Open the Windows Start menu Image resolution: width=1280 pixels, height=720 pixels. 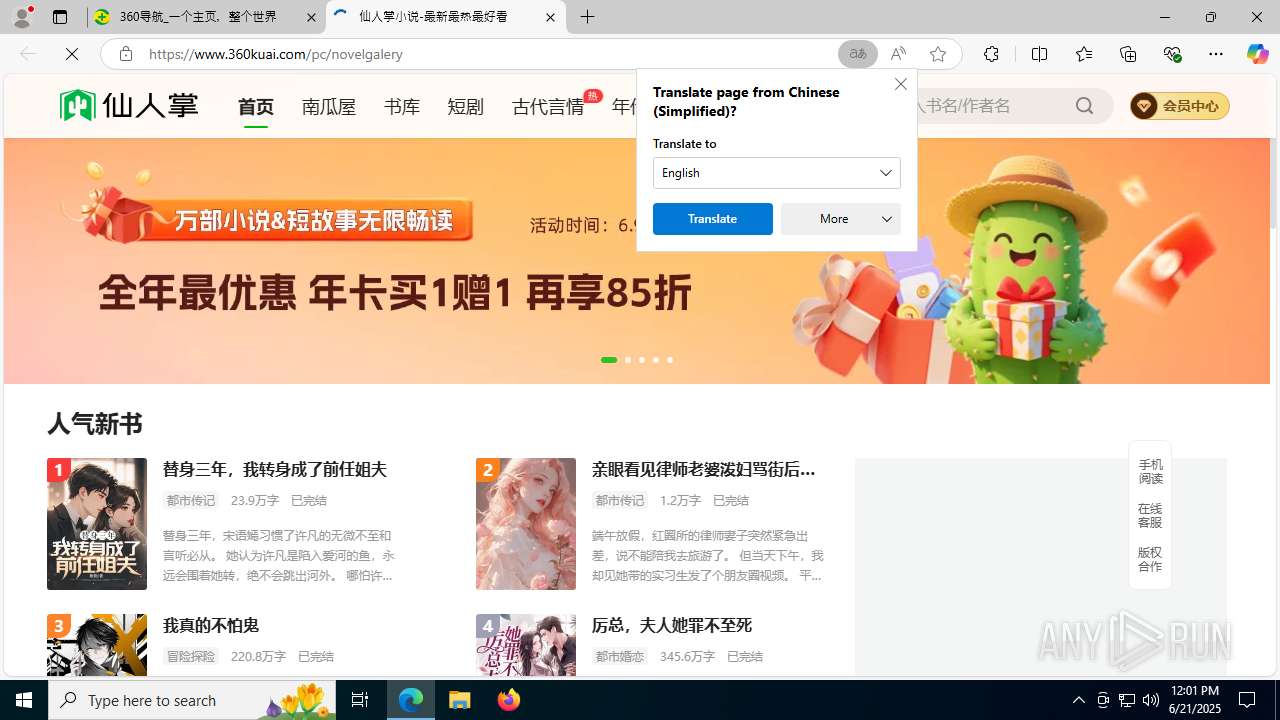(x=24, y=700)
